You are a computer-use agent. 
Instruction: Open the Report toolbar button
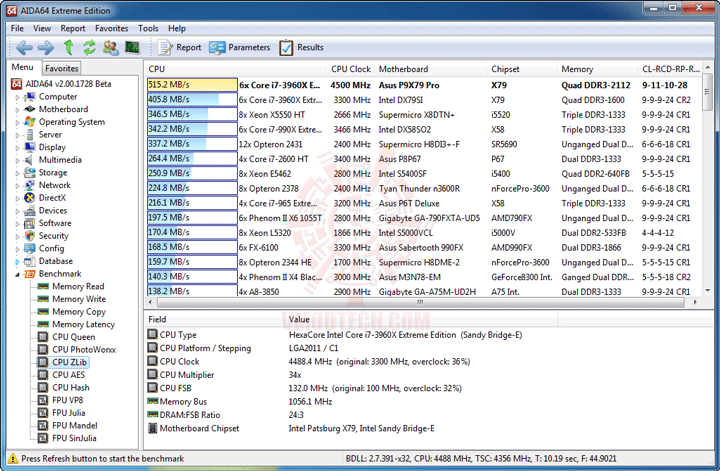(179, 47)
